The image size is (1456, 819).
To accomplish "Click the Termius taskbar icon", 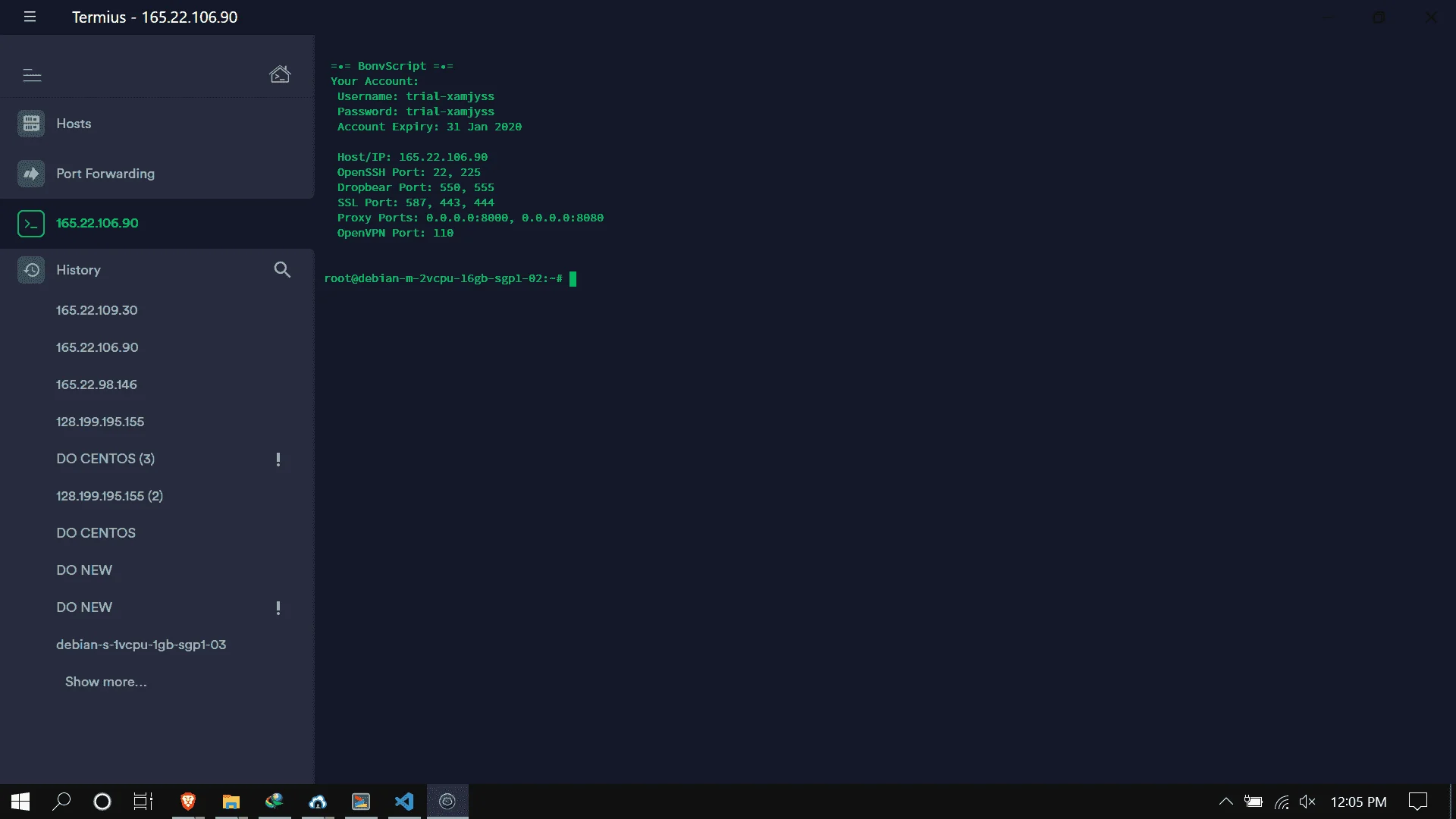I will point(447,802).
